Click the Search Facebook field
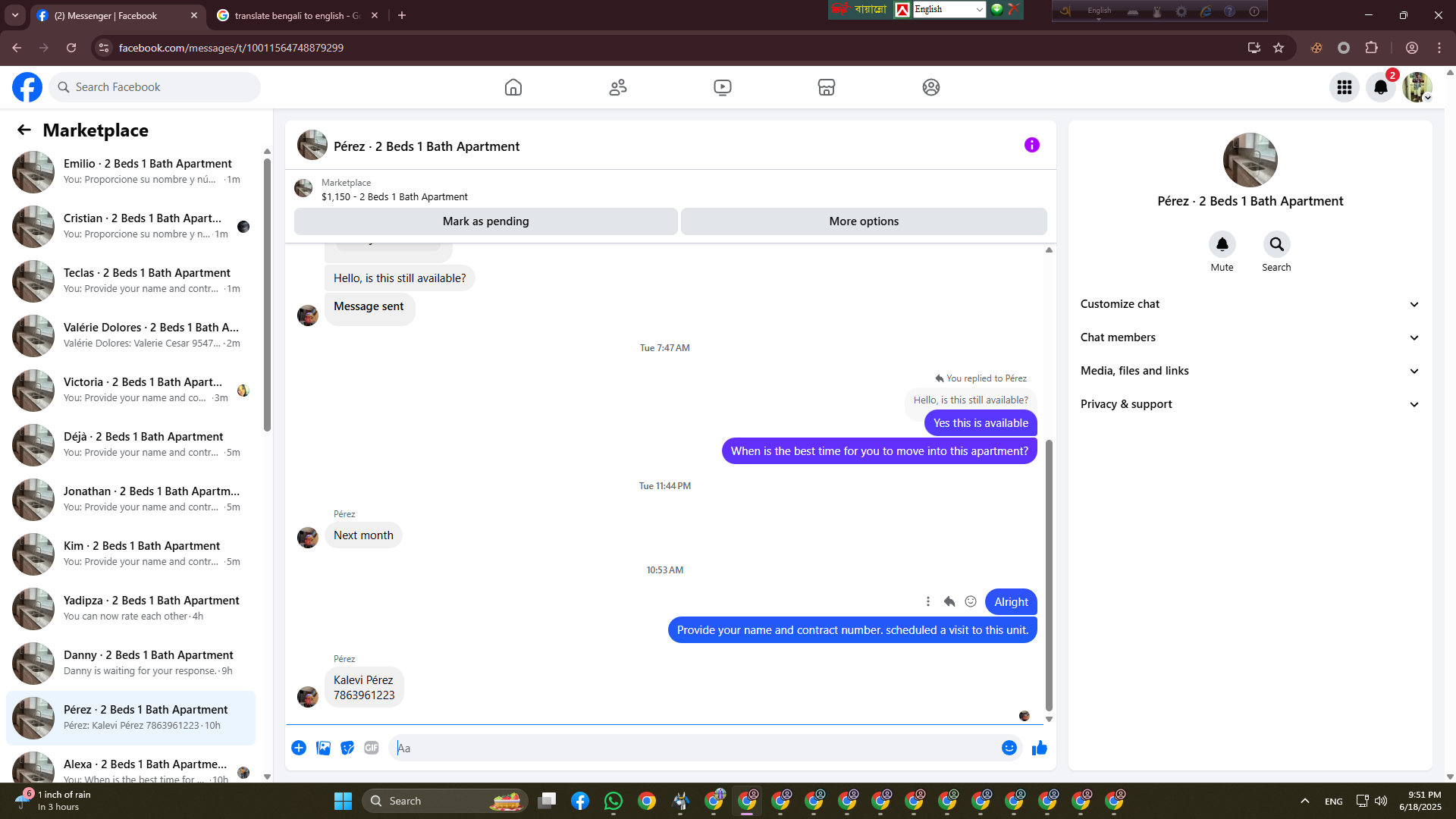 click(155, 87)
